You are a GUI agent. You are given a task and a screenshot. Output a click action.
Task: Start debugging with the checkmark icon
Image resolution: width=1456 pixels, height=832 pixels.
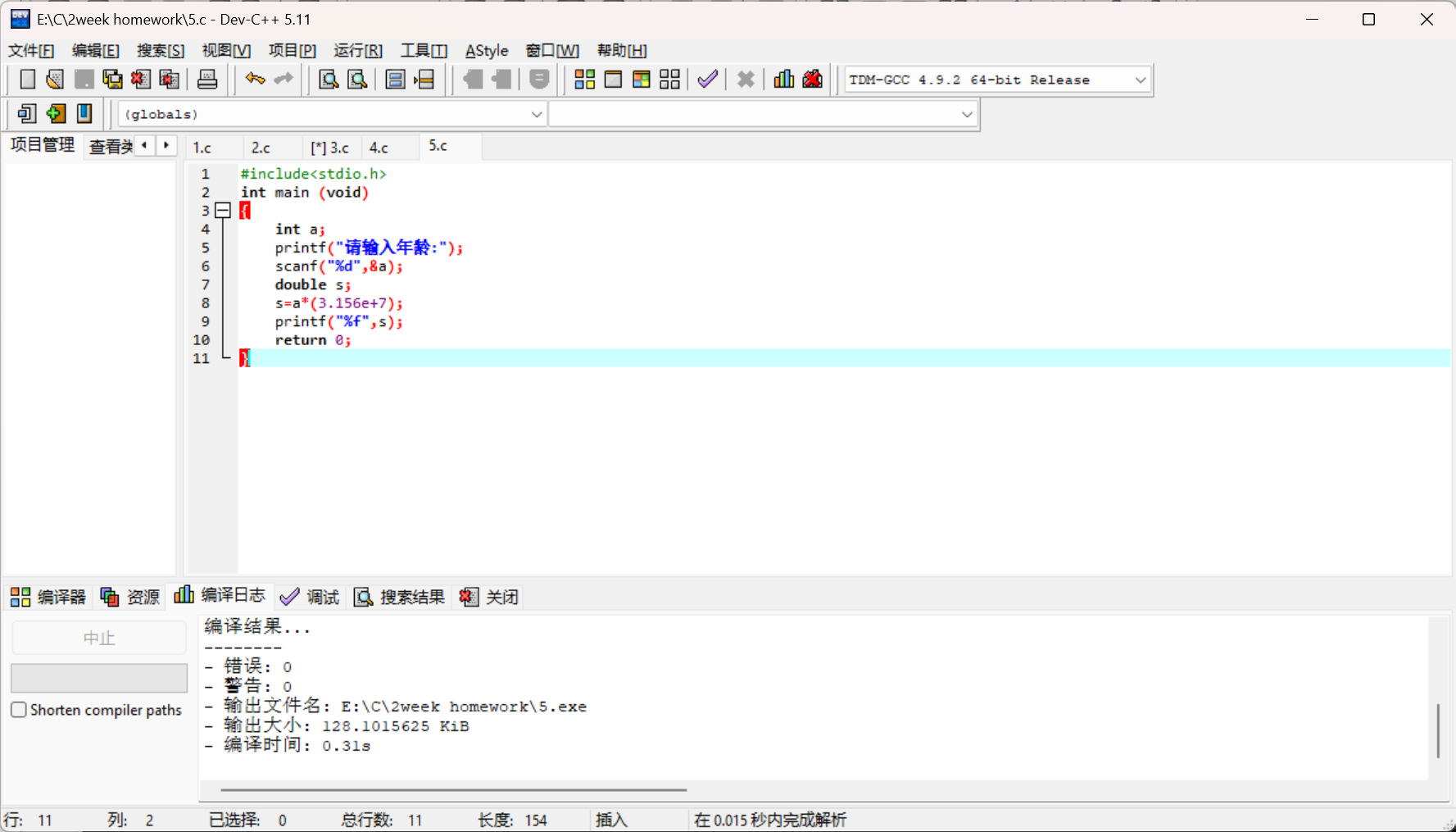pos(707,80)
